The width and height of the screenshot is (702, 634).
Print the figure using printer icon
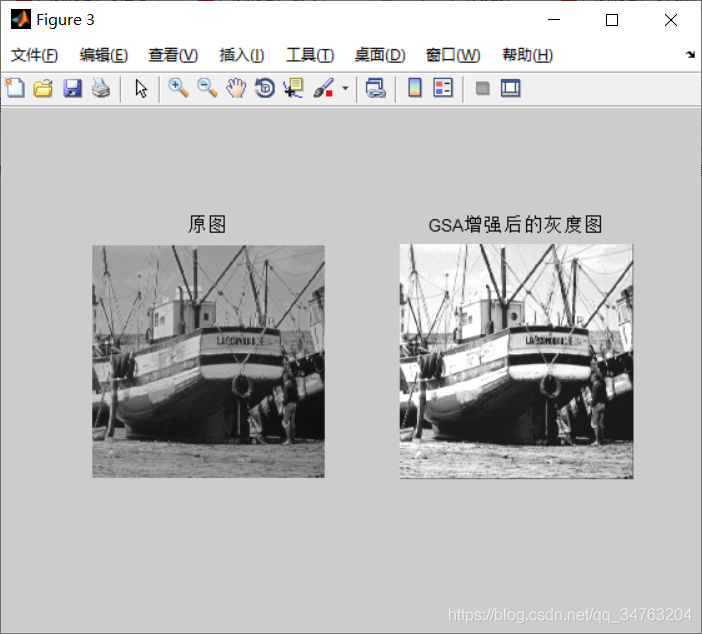pyautogui.click(x=101, y=88)
